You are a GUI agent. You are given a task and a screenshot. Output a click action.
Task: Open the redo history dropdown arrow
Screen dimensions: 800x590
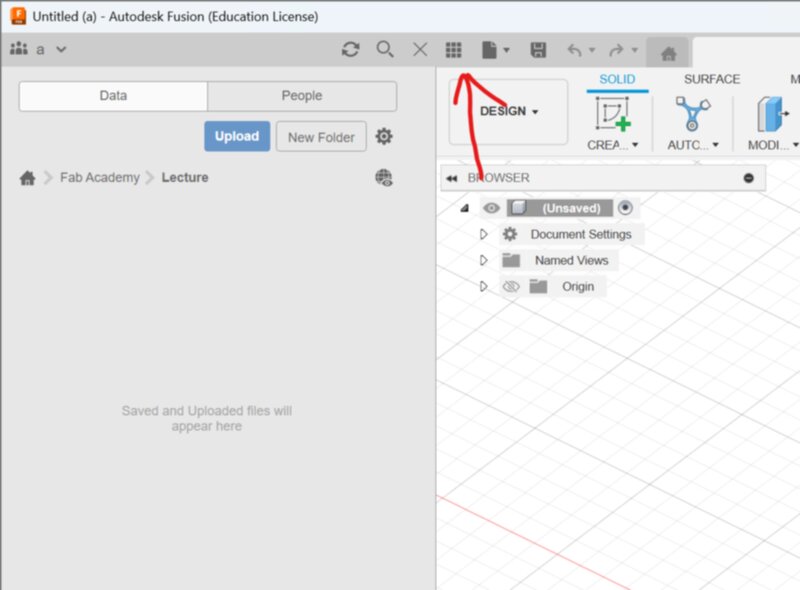coord(634,50)
